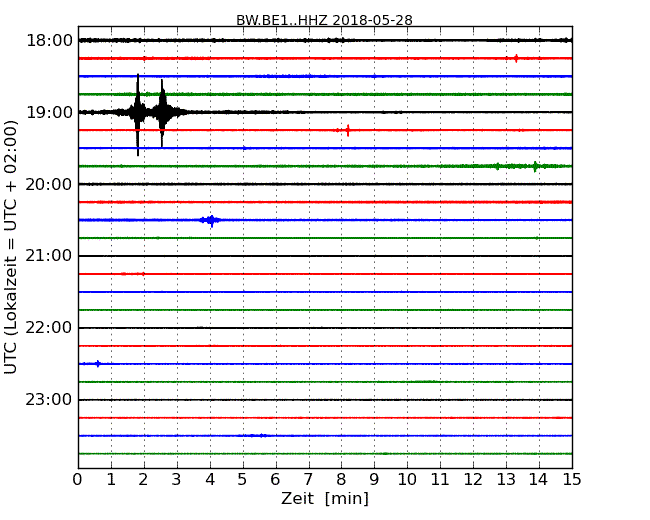This screenshot has width=650, height=520.
Task: Click the x-axis label Zeit [min]
Action: tap(325, 498)
